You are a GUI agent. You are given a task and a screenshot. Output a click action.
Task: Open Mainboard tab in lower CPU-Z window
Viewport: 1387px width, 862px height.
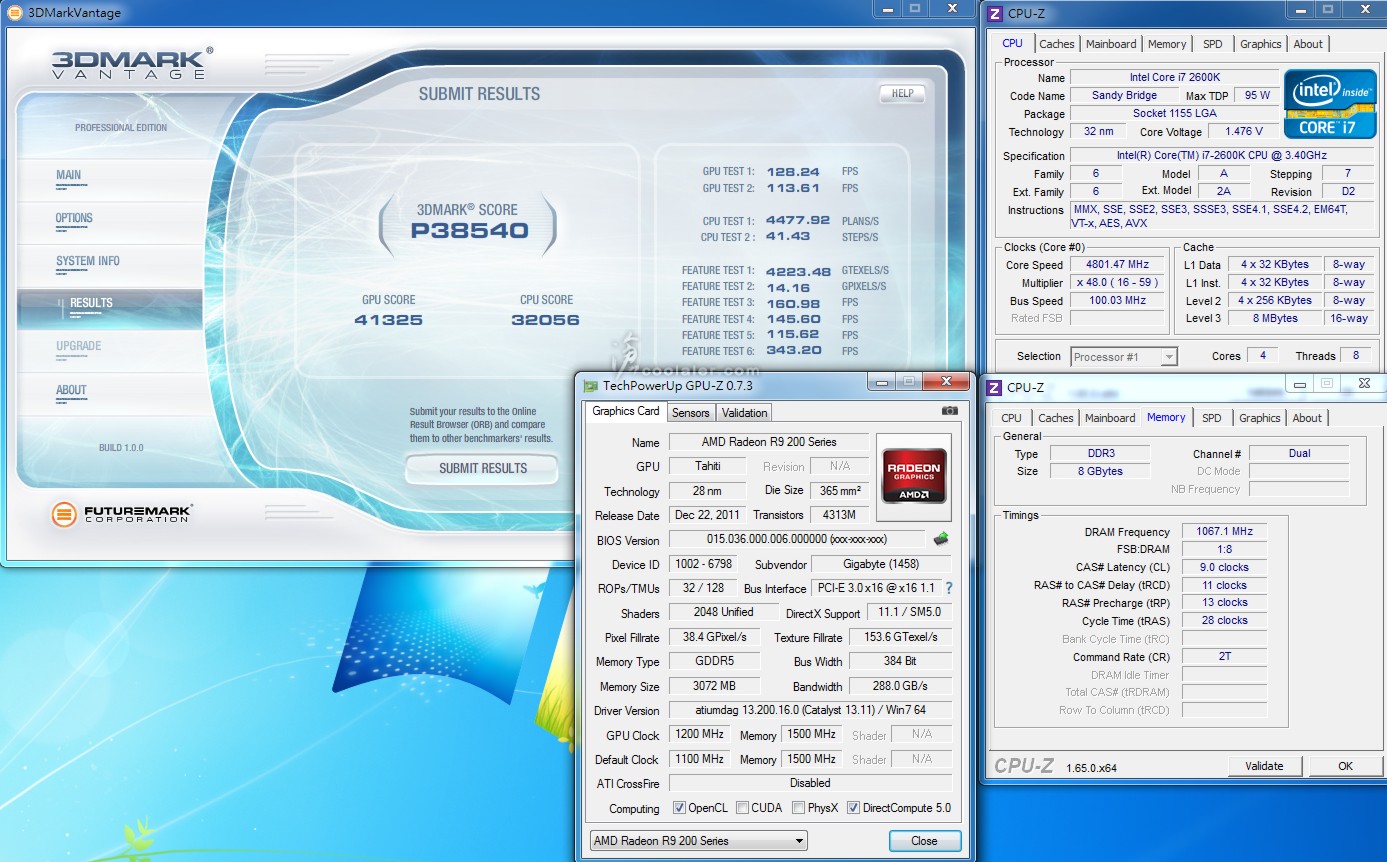tap(1110, 418)
